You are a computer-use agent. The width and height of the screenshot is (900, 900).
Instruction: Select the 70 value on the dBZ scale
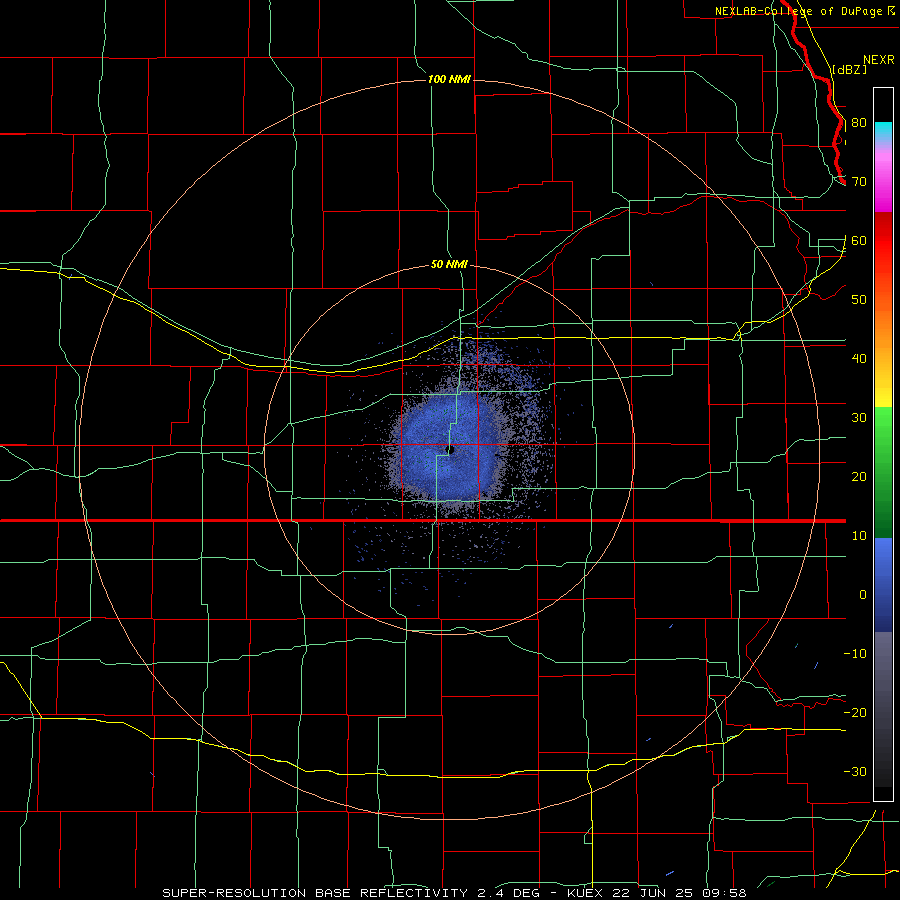tap(859, 182)
